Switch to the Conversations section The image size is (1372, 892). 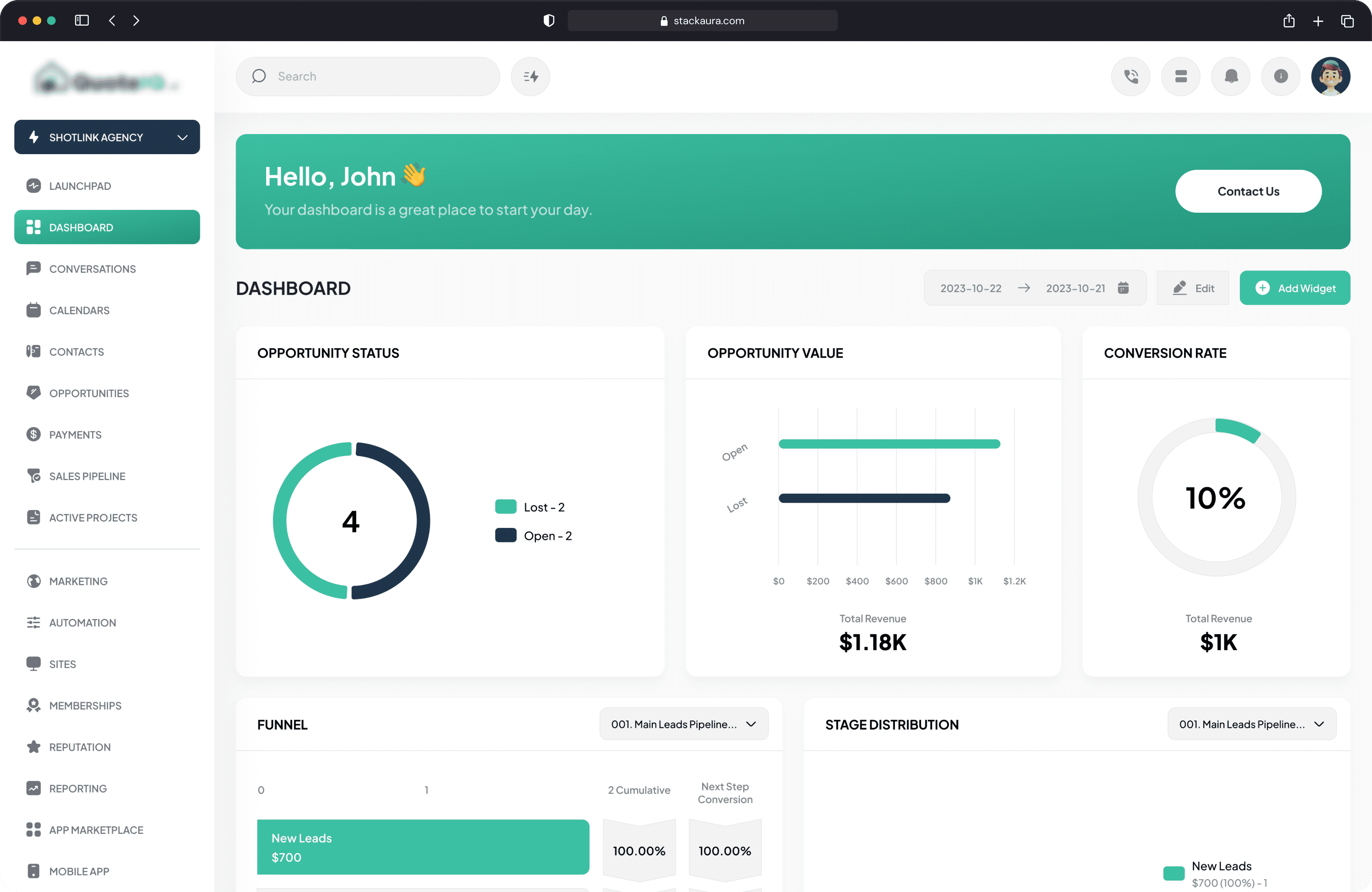pos(92,269)
